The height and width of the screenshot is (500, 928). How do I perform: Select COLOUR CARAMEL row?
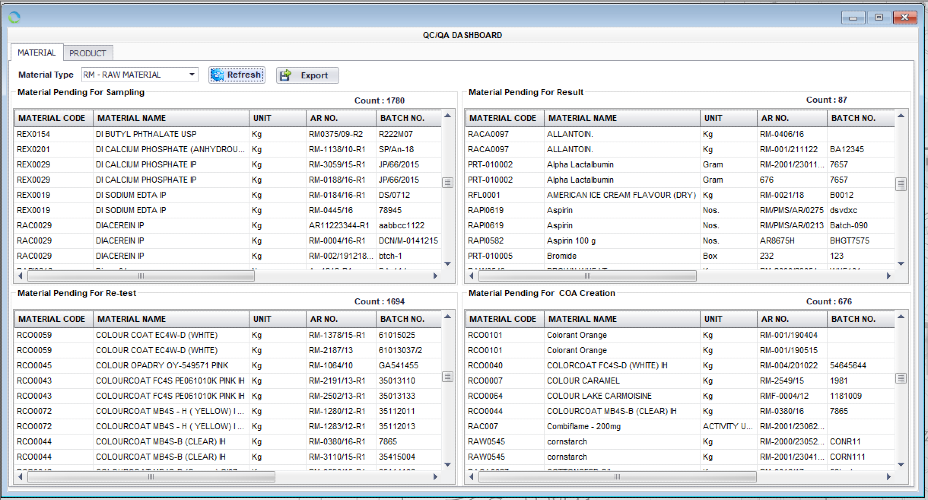pyautogui.click(x=680, y=380)
